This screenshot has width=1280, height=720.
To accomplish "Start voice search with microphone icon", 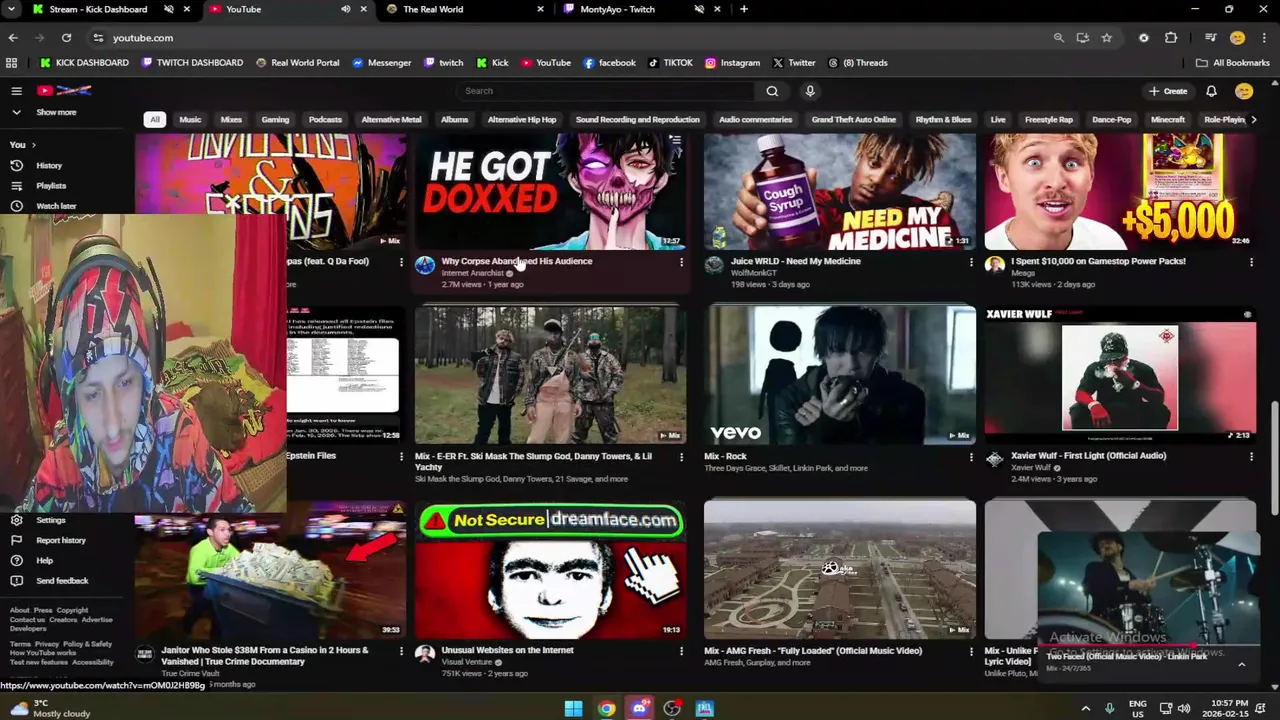I will click(x=810, y=91).
